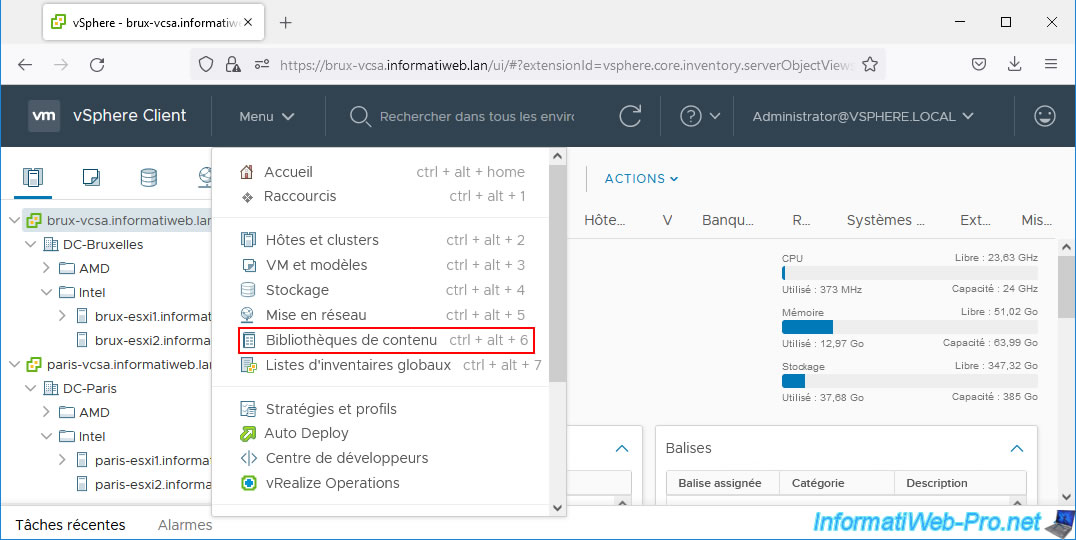Click the Centre de développeurs code icon

click(x=248, y=458)
